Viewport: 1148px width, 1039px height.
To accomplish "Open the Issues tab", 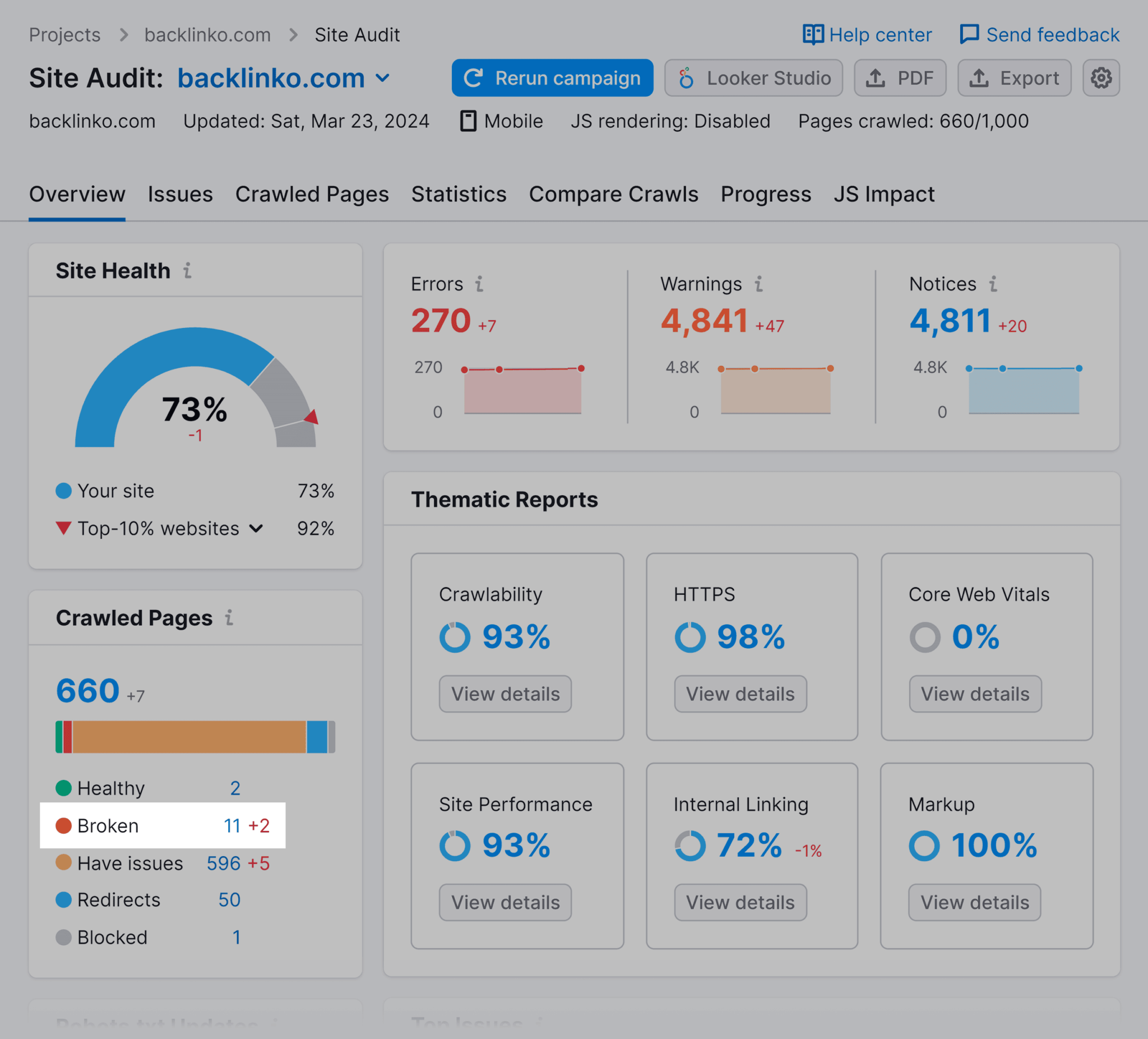I will pyautogui.click(x=180, y=194).
